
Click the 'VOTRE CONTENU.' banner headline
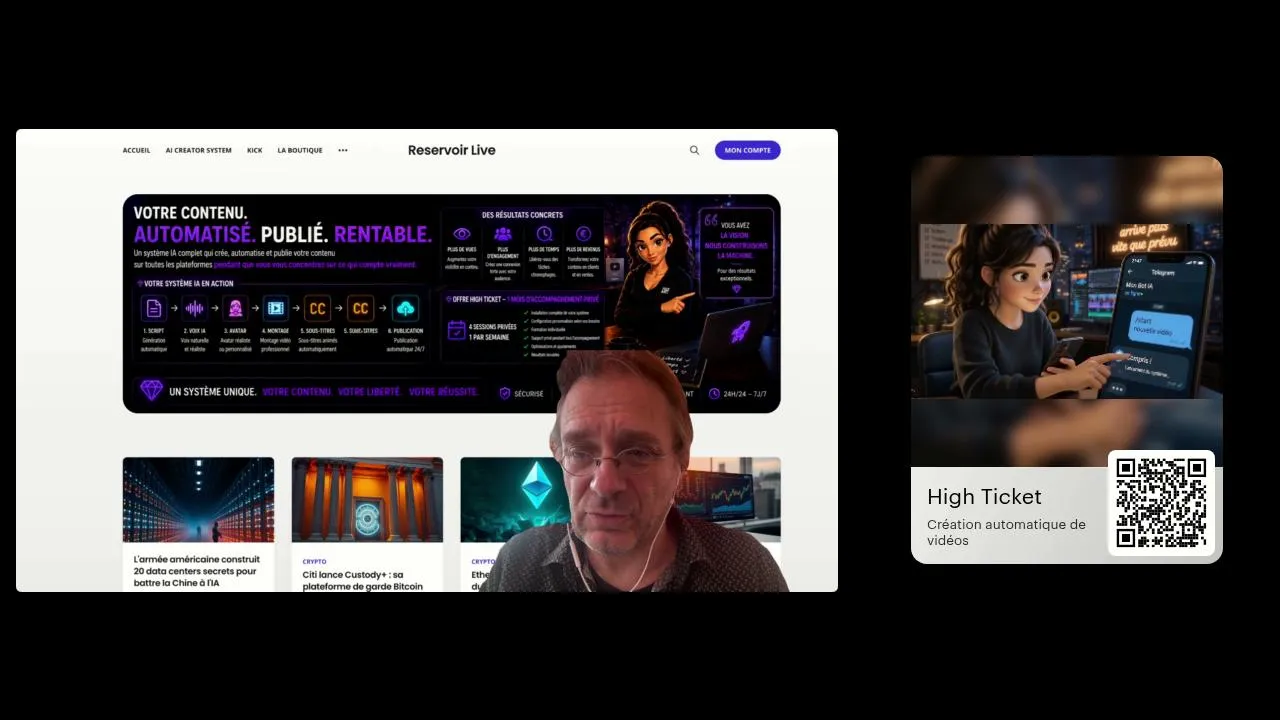tap(190, 213)
